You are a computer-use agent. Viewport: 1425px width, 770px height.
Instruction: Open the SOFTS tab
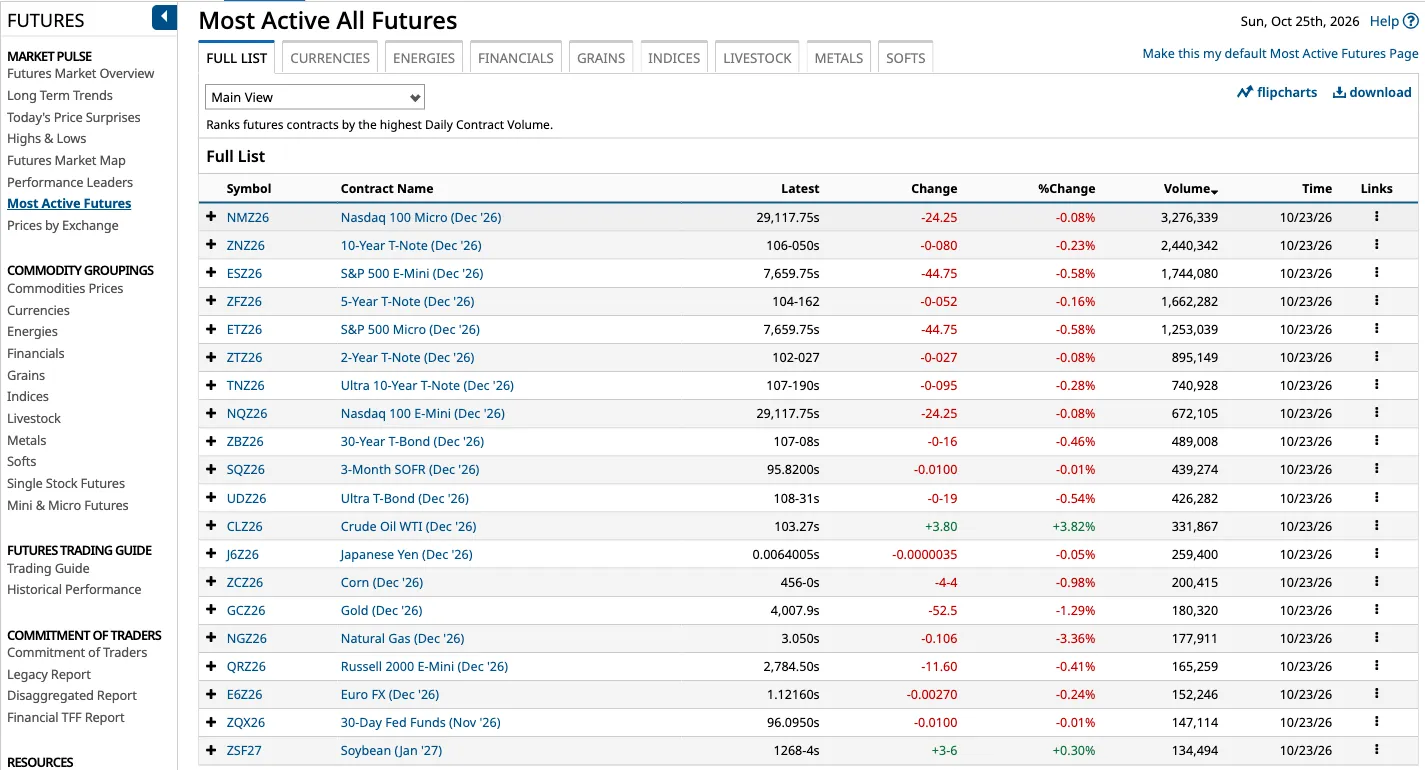pos(905,58)
